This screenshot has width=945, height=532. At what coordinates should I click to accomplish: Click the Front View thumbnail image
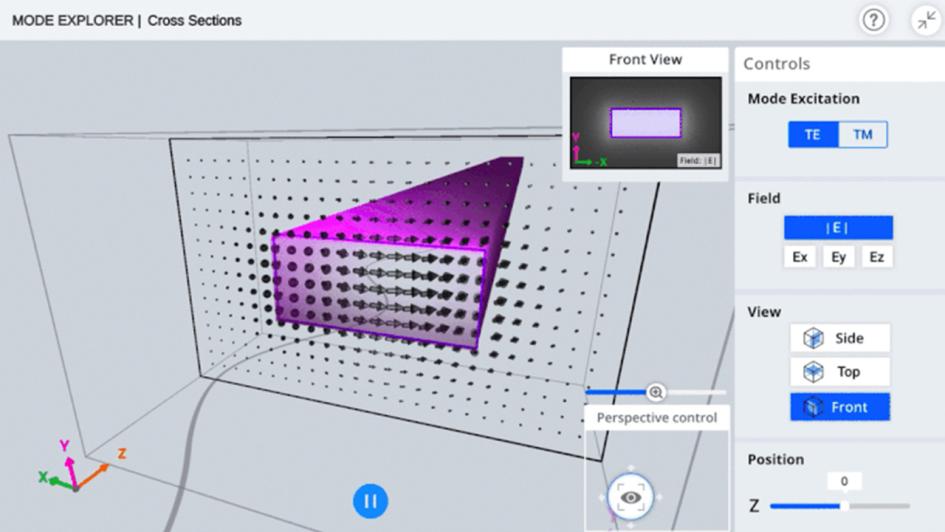(x=645, y=122)
